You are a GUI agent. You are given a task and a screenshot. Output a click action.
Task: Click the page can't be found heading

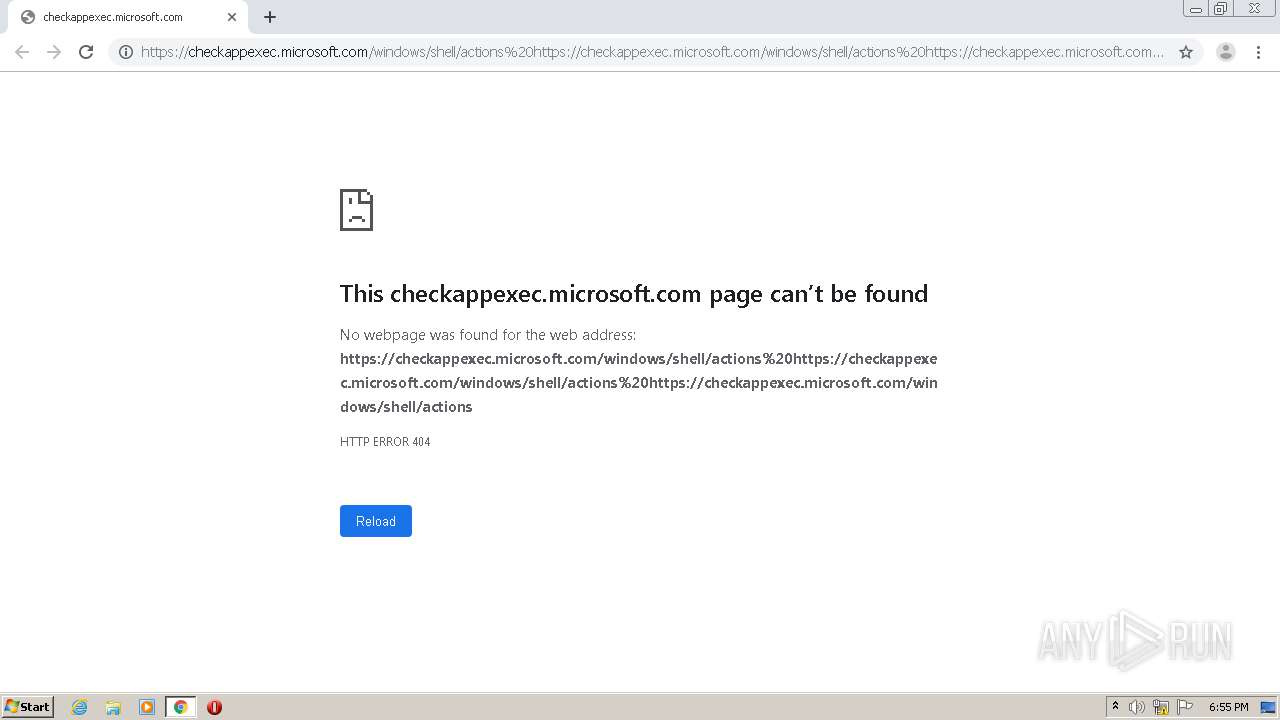(634, 294)
